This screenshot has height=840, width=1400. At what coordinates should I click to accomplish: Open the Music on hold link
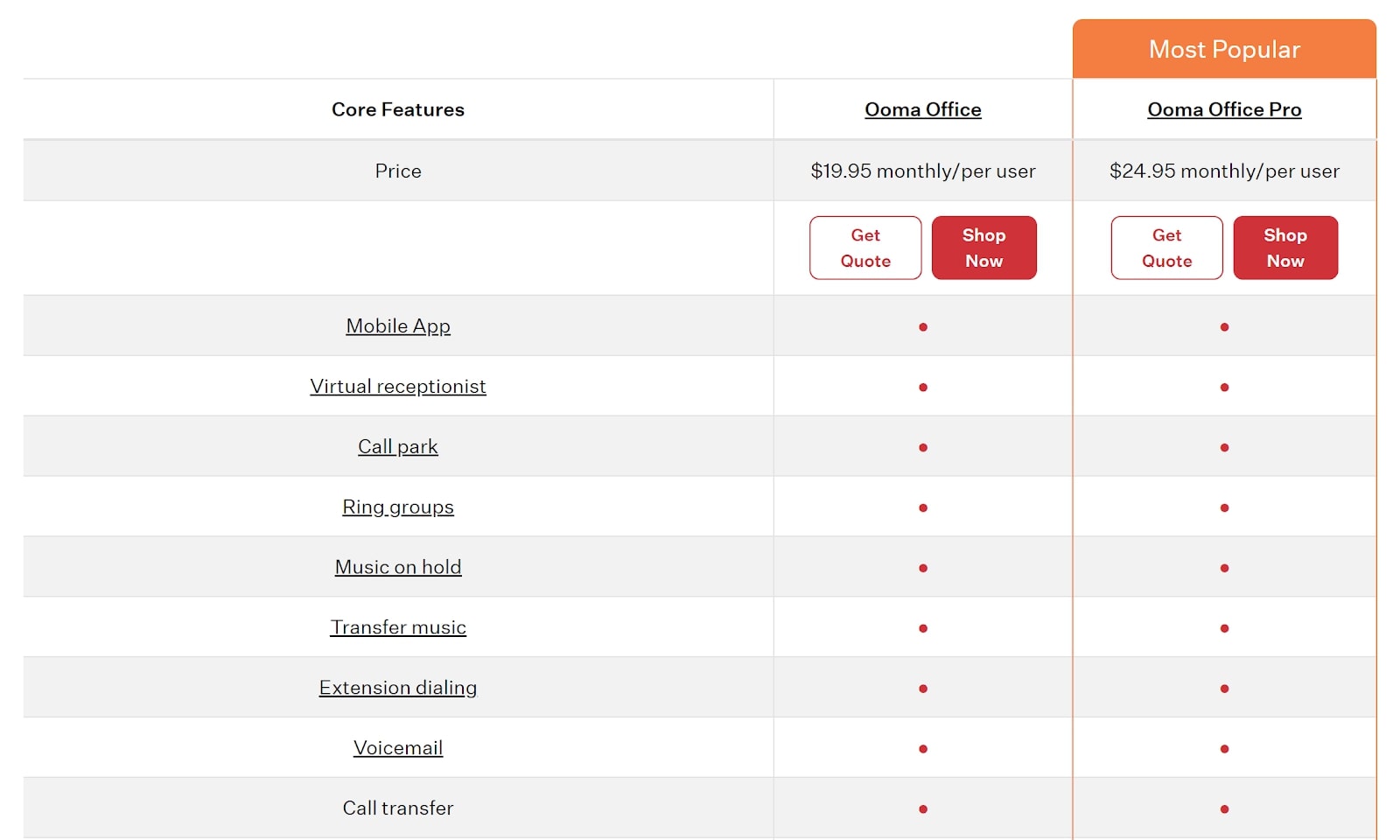tap(398, 567)
